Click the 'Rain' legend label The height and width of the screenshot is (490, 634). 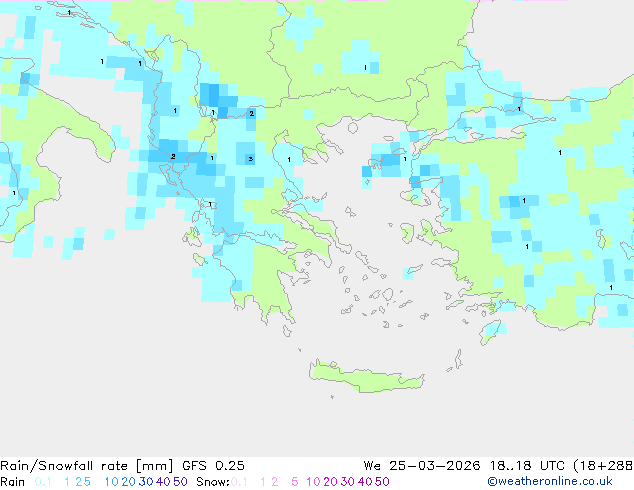pyautogui.click(x=13, y=482)
